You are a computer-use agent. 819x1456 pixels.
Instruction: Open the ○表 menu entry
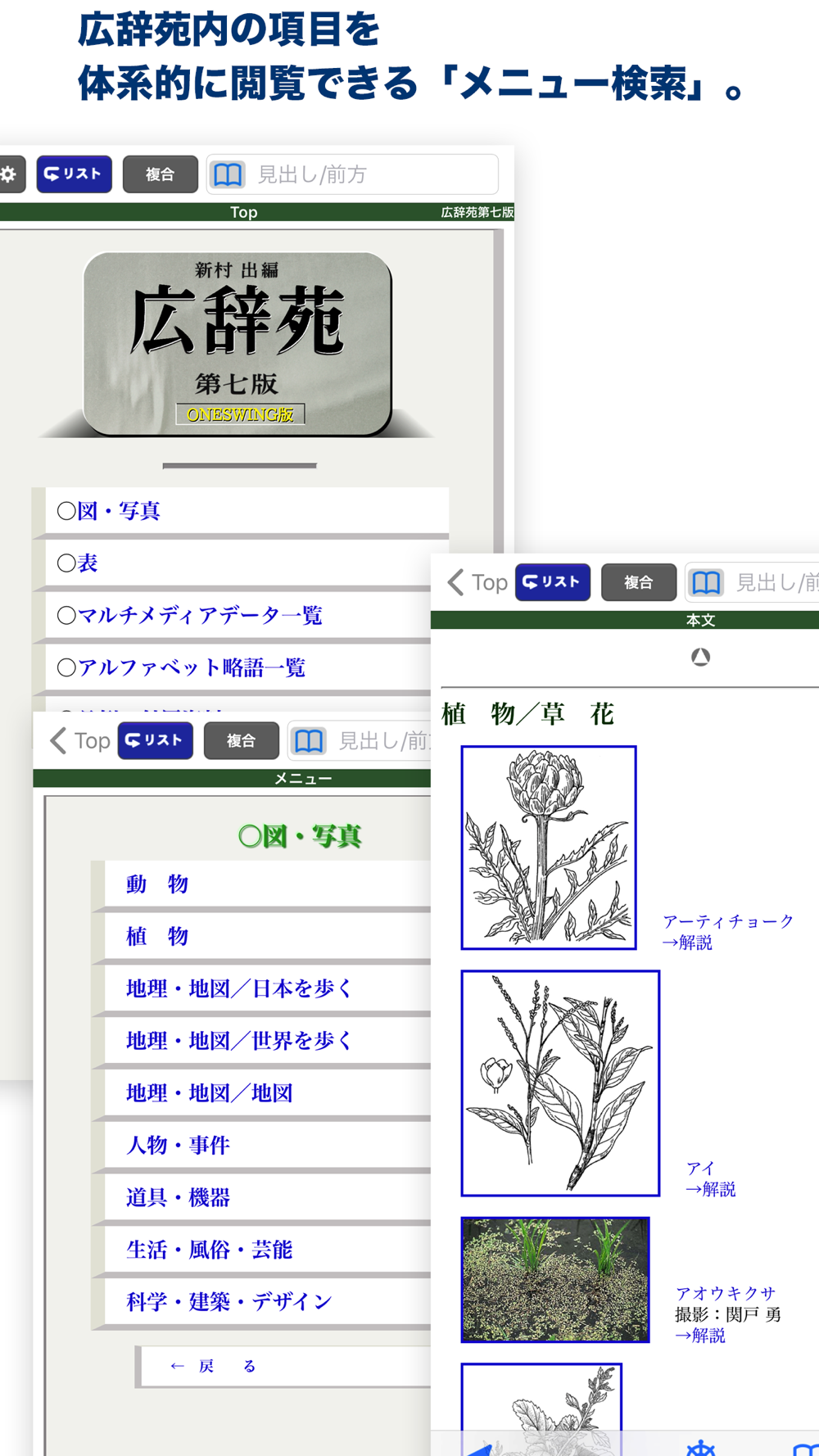247,563
